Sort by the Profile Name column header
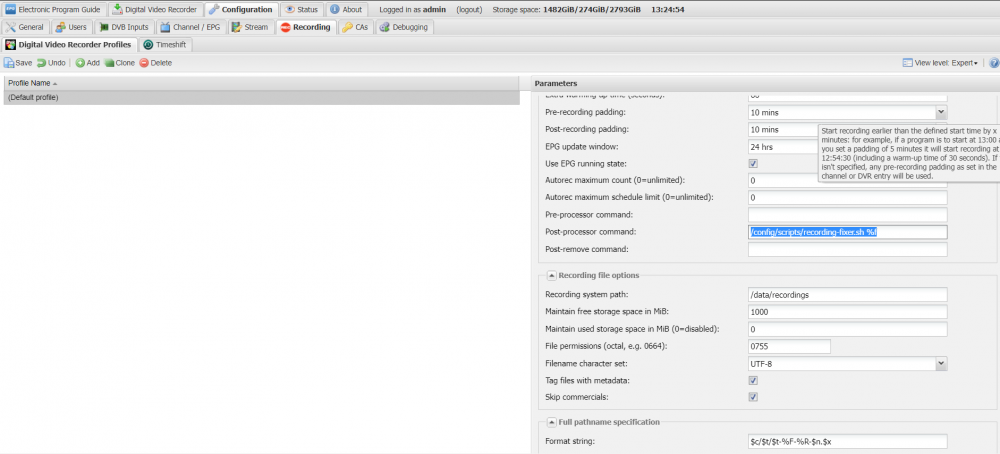 [x=261, y=84]
